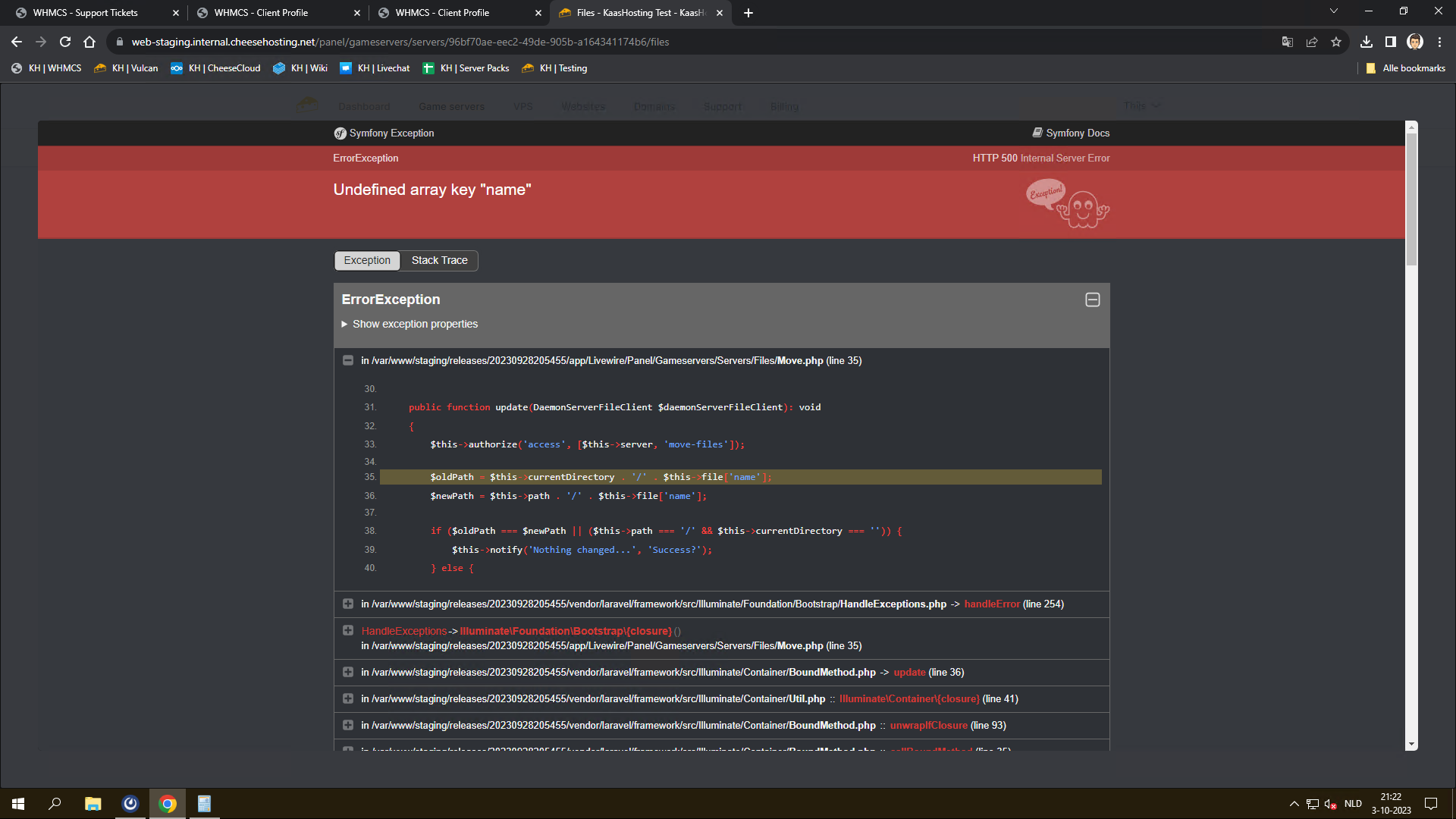
Task: Expand the BoundMethod.php unwrapIfClosure trace entry
Action: 348,725
